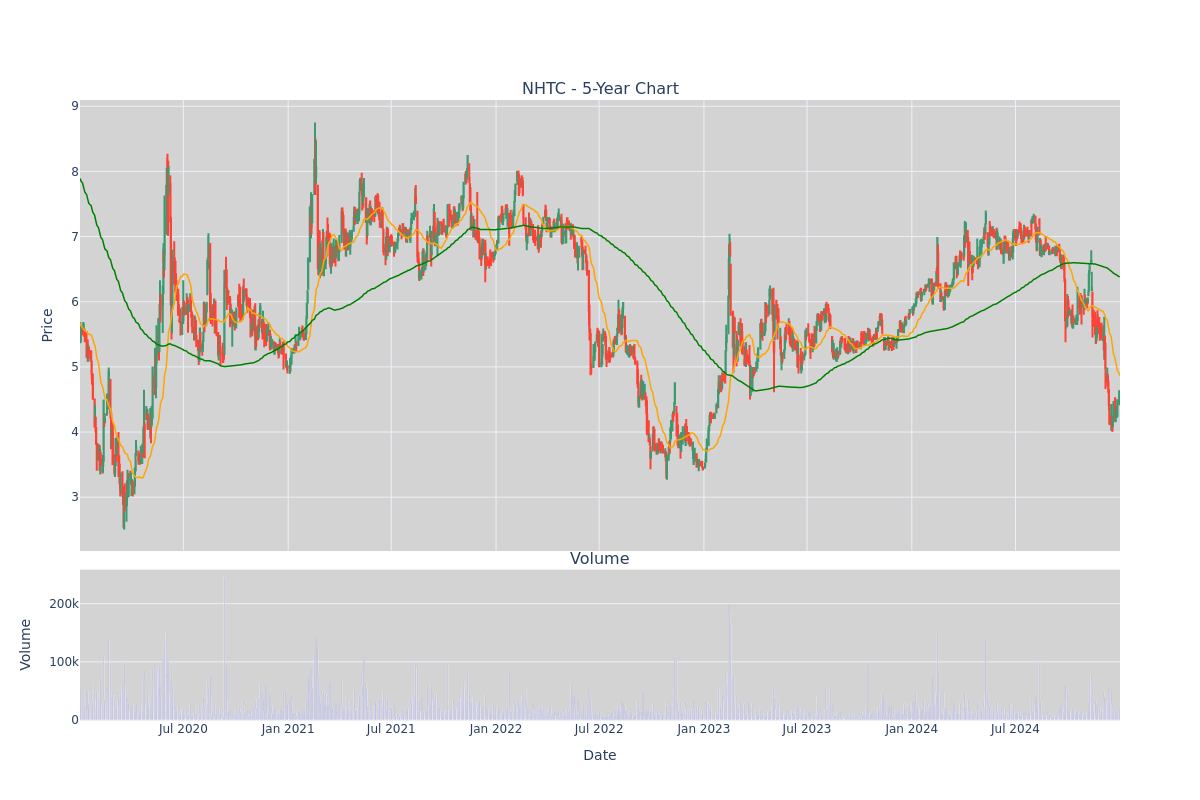The height and width of the screenshot is (800, 1200).
Task: Click the price axis label "5"
Action: pos(74,367)
